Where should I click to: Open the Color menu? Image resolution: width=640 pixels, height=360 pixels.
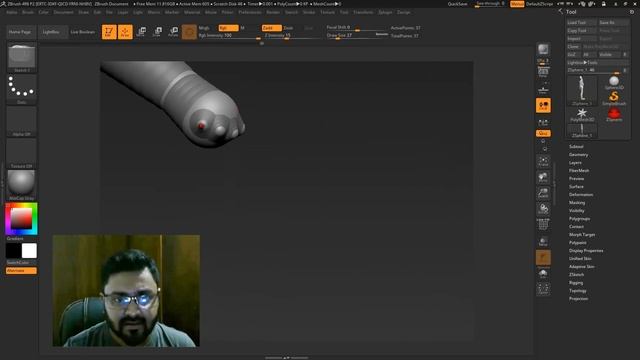[43, 12]
